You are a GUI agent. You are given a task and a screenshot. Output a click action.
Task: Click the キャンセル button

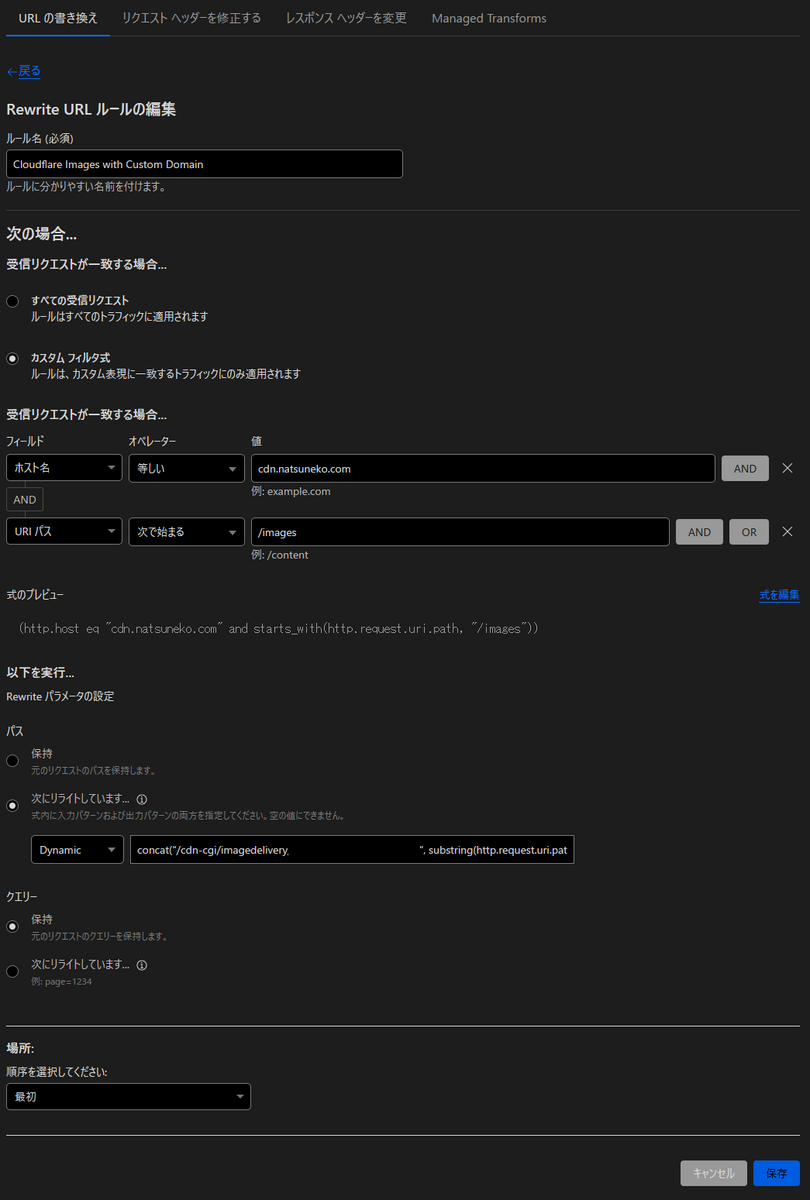pos(714,1173)
